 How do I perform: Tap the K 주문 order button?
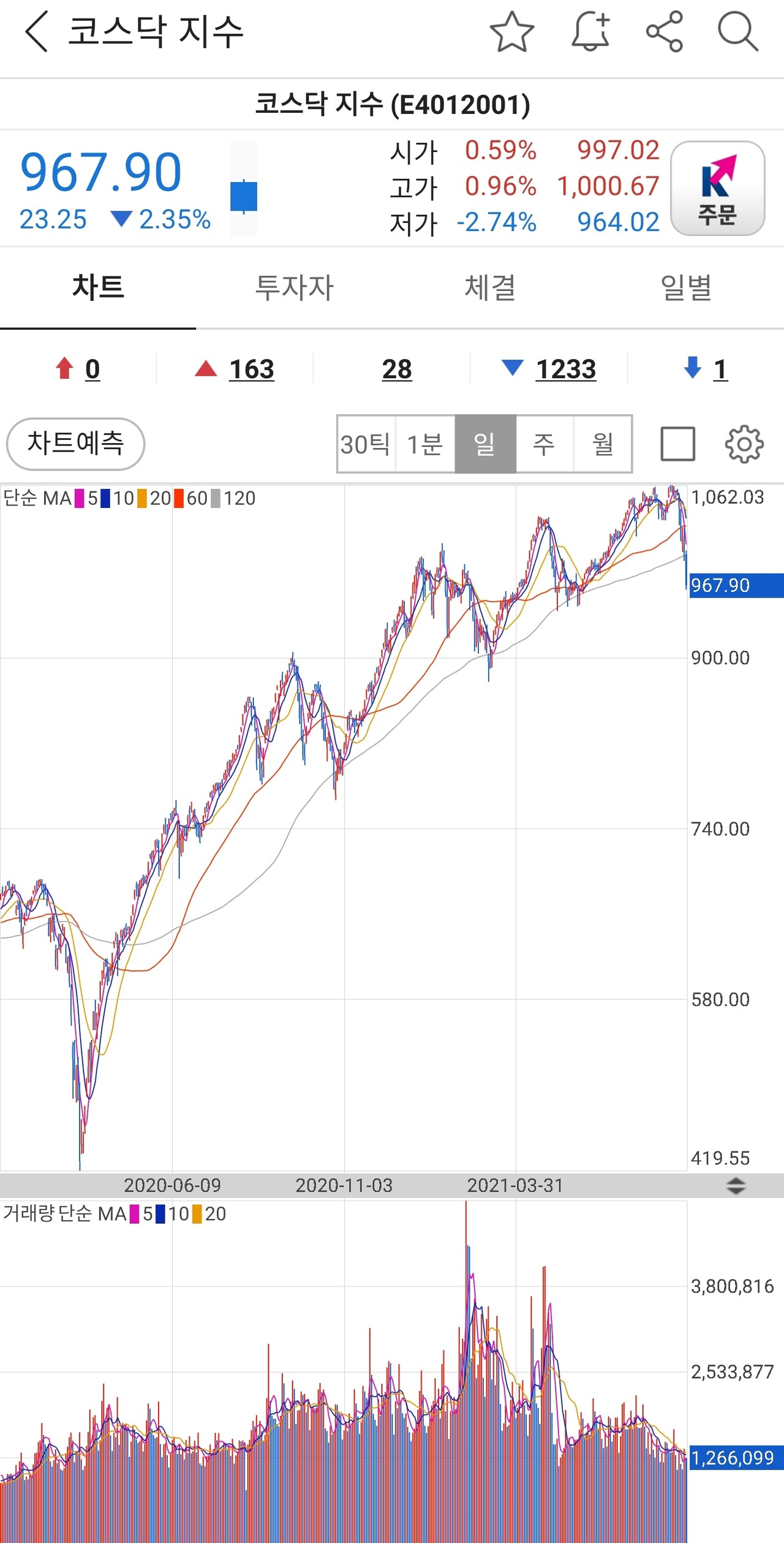pos(718,188)
